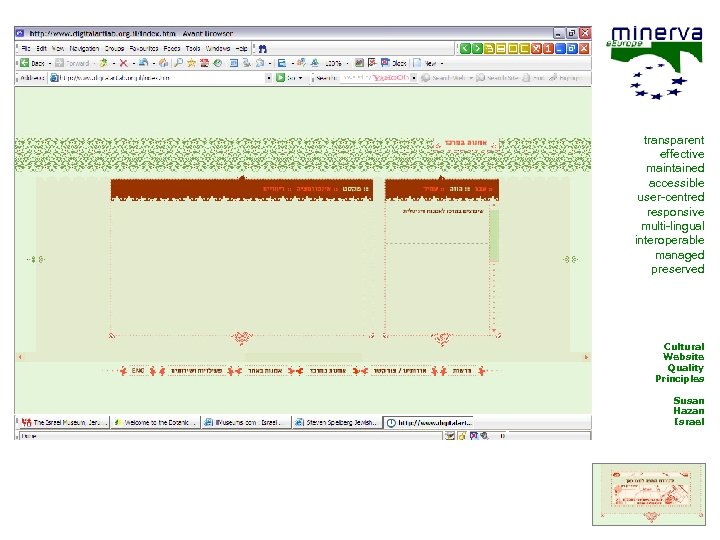Open the File menu
720x540 pixels.
pos(26,48)
